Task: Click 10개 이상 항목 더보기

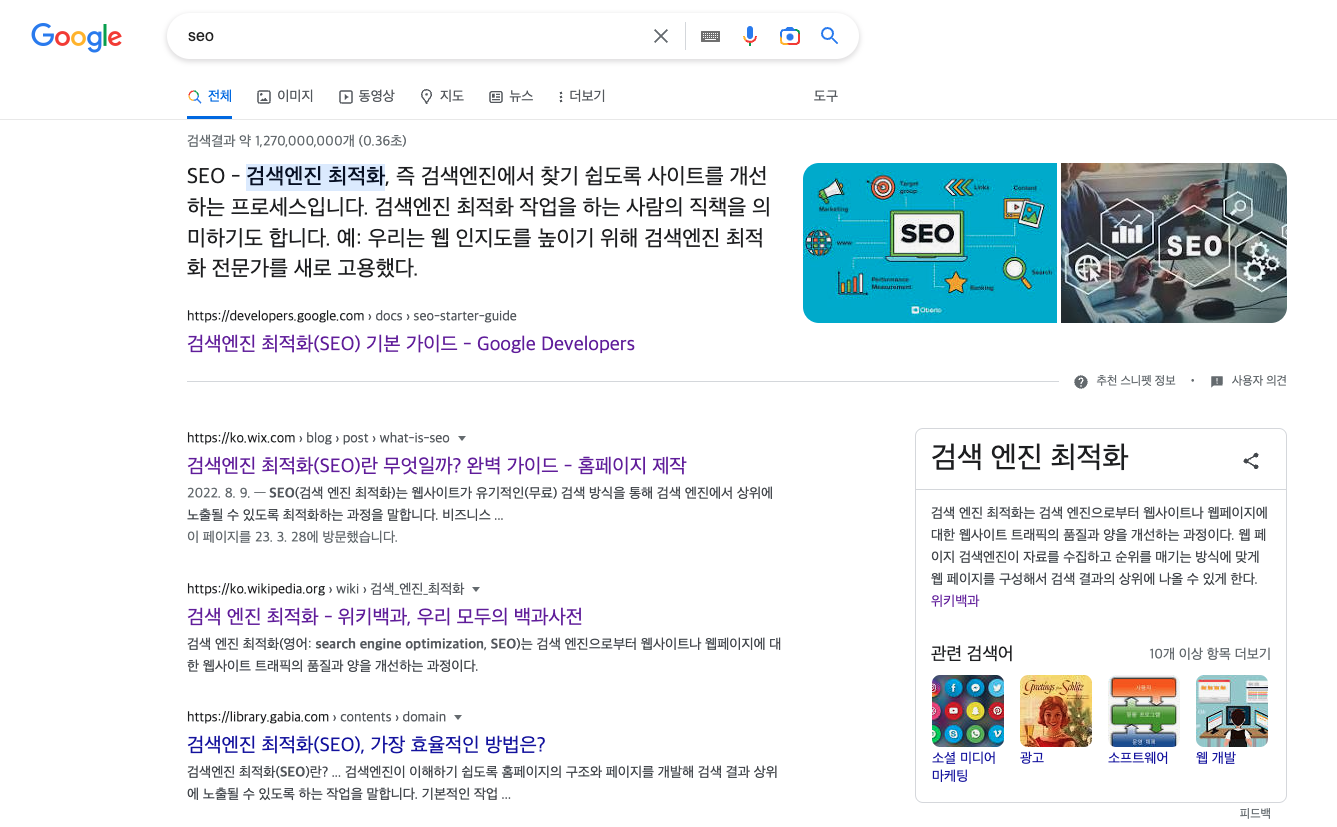Action: point(1210,654)
